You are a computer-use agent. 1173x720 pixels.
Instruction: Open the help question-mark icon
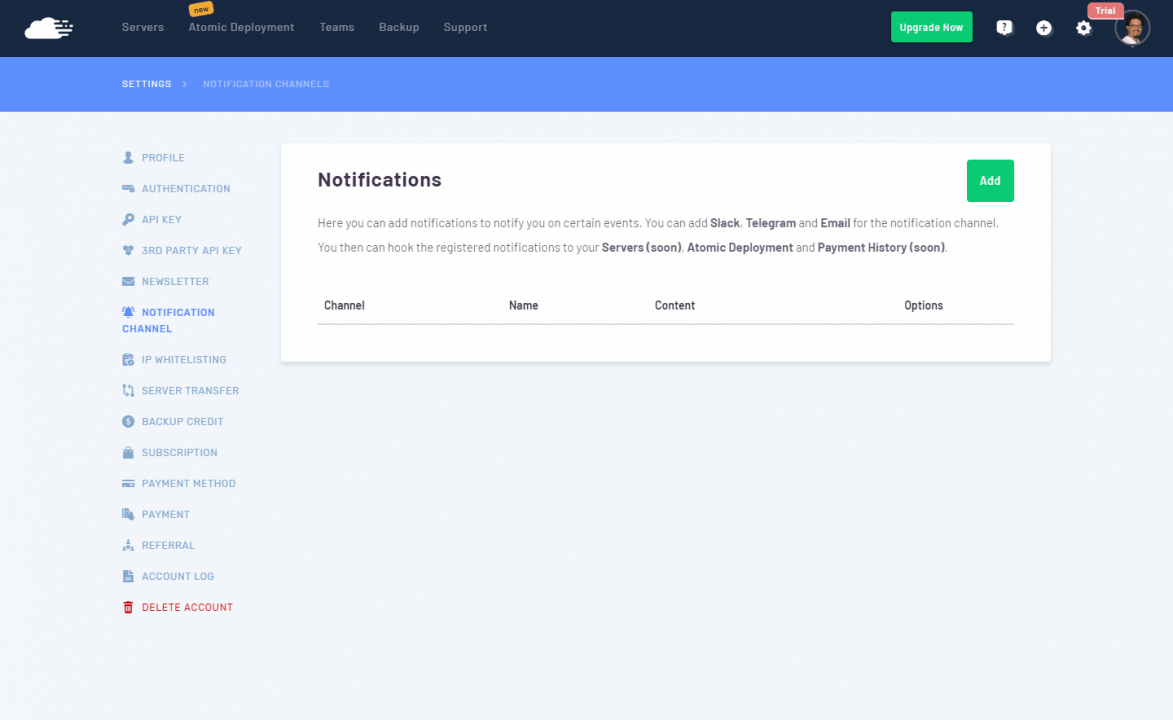1004,27
